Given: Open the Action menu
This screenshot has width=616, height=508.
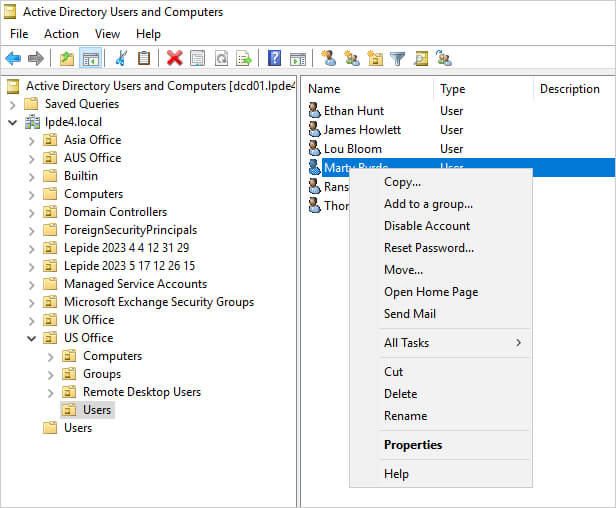Looking at the screenshot, I should pos(61,34).
